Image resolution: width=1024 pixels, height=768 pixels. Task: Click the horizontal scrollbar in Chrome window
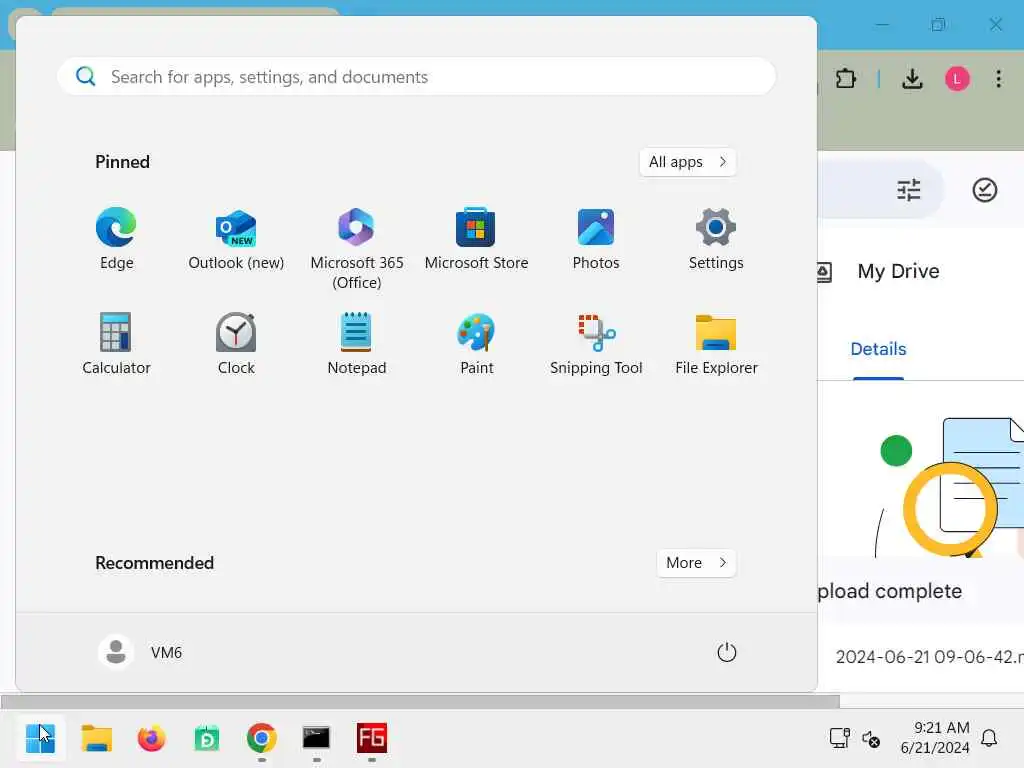pyautogui.click(x=420, y=702)
